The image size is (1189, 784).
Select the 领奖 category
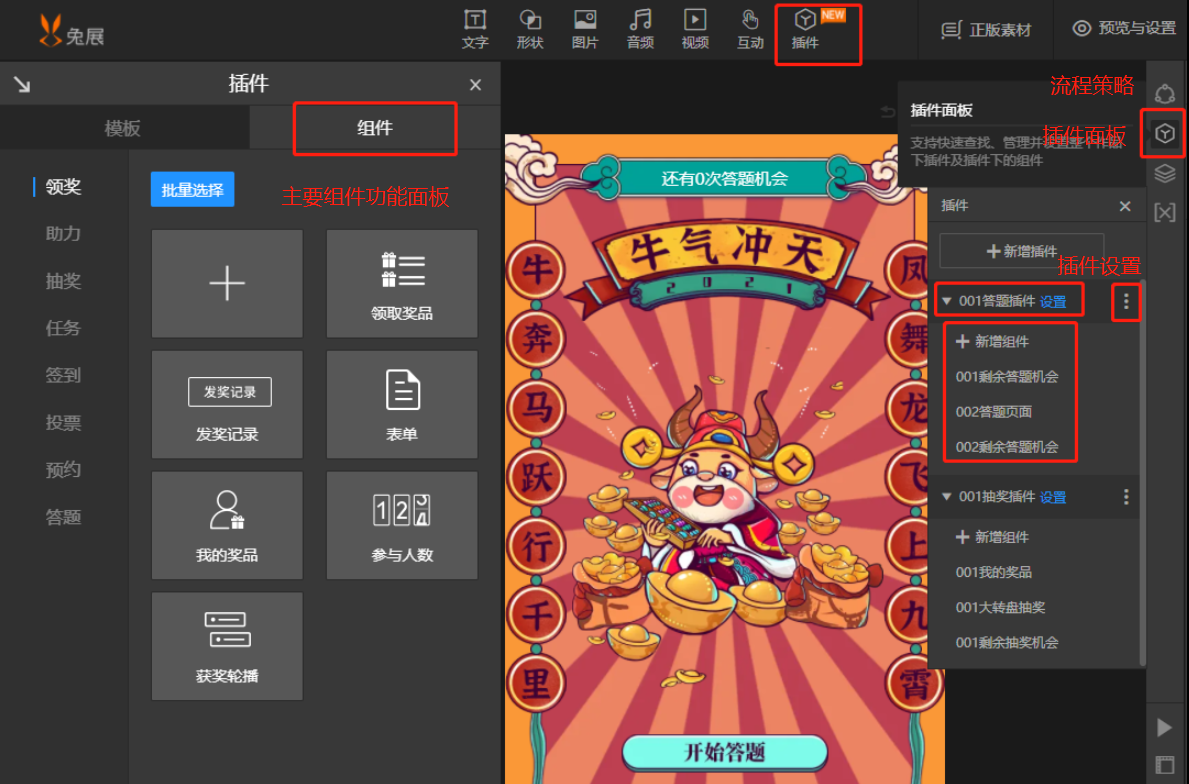point(63,187)
